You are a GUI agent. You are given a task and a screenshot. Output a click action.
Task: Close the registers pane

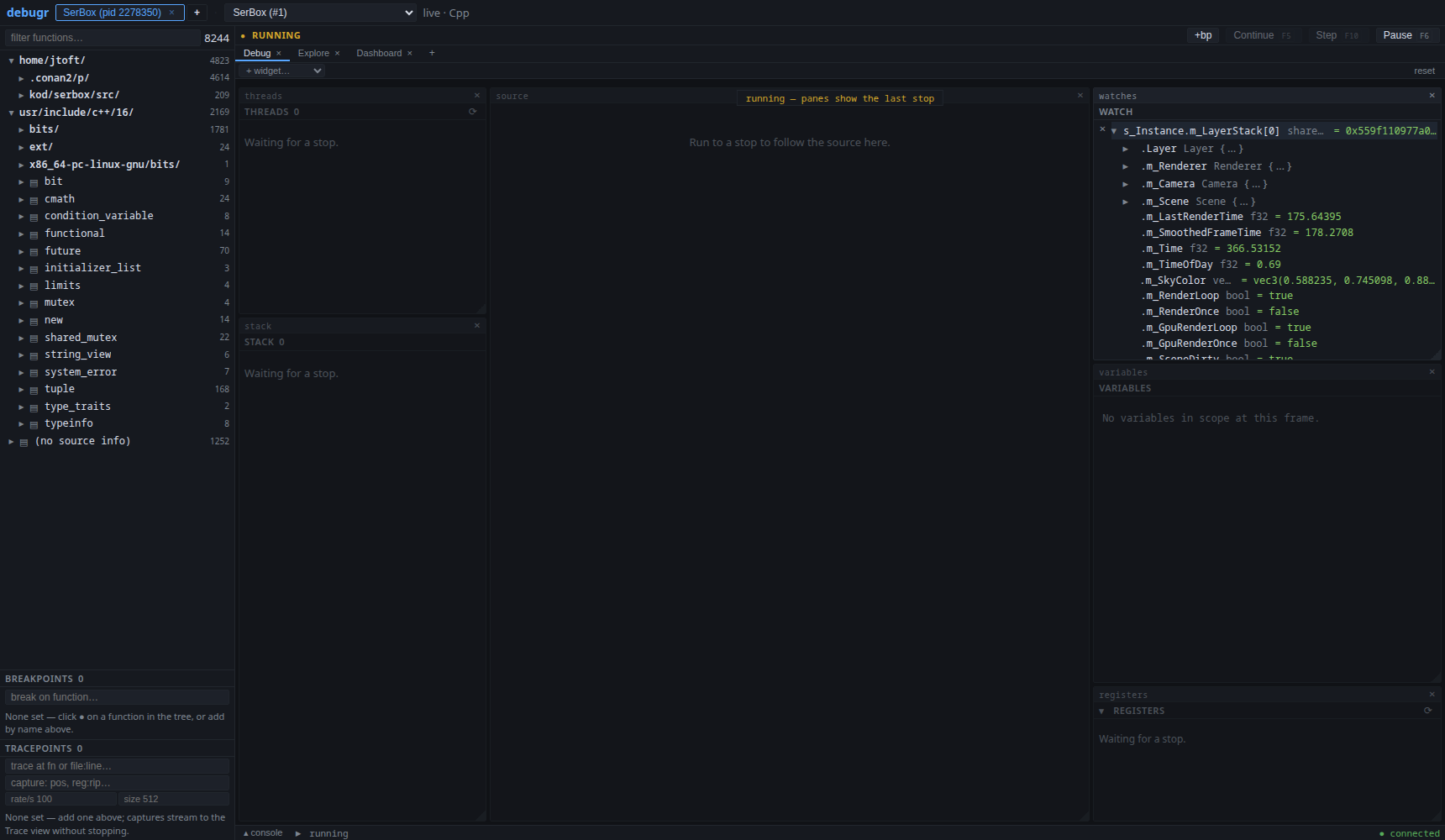[1432, 695]
